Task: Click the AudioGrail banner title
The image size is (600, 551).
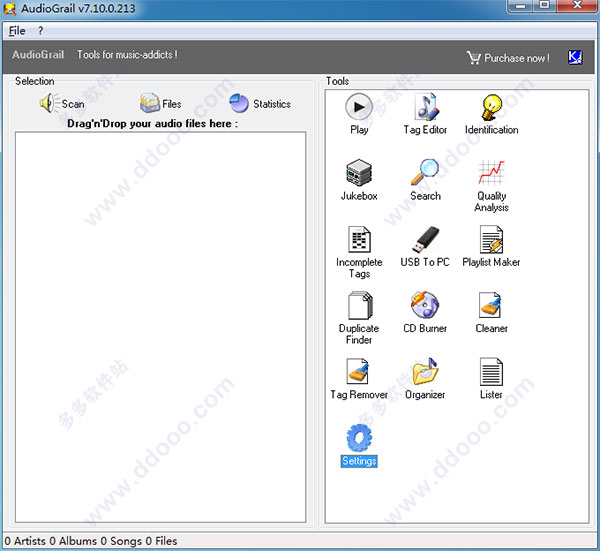Action: [x=38, y=55]
